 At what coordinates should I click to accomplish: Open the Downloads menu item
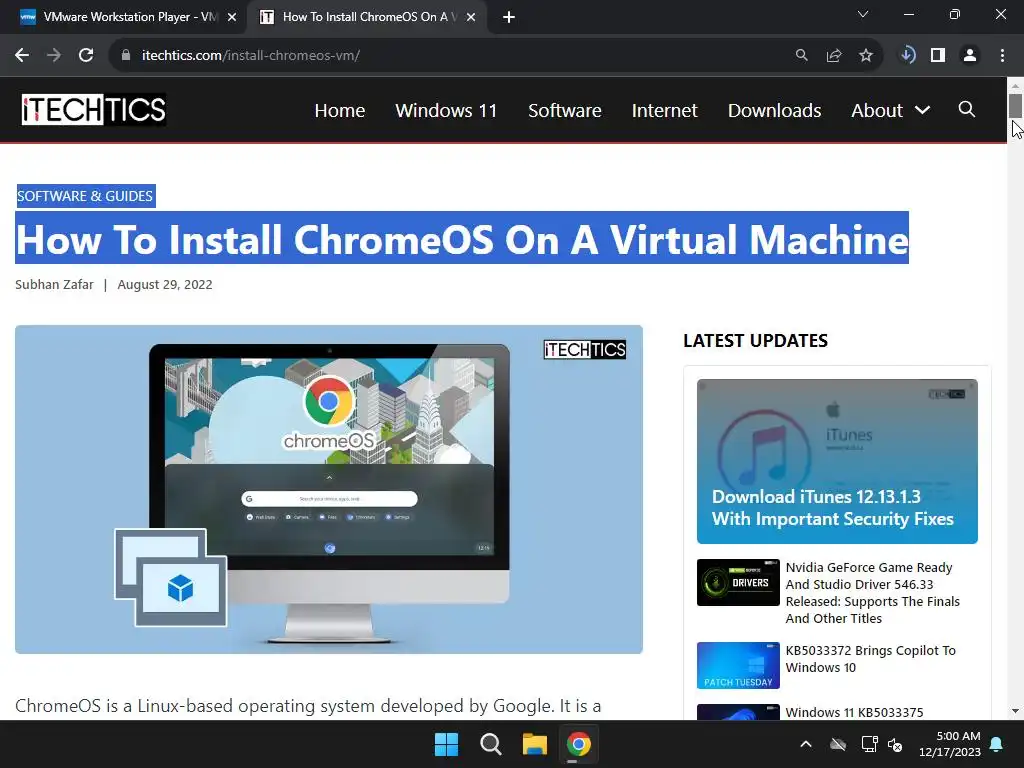tap(774, 110)
